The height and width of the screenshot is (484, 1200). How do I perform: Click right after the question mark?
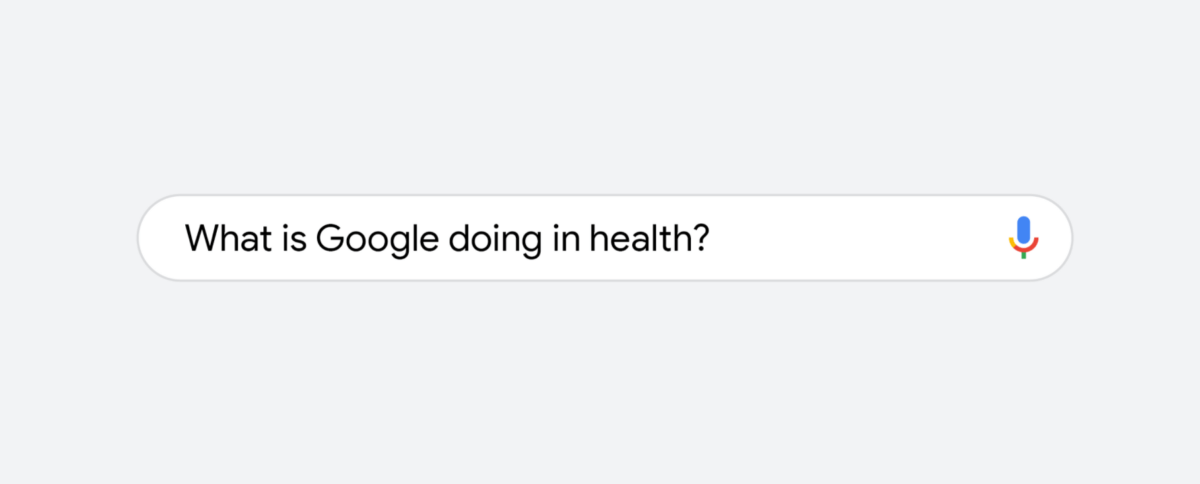click(x=713, y=238)
